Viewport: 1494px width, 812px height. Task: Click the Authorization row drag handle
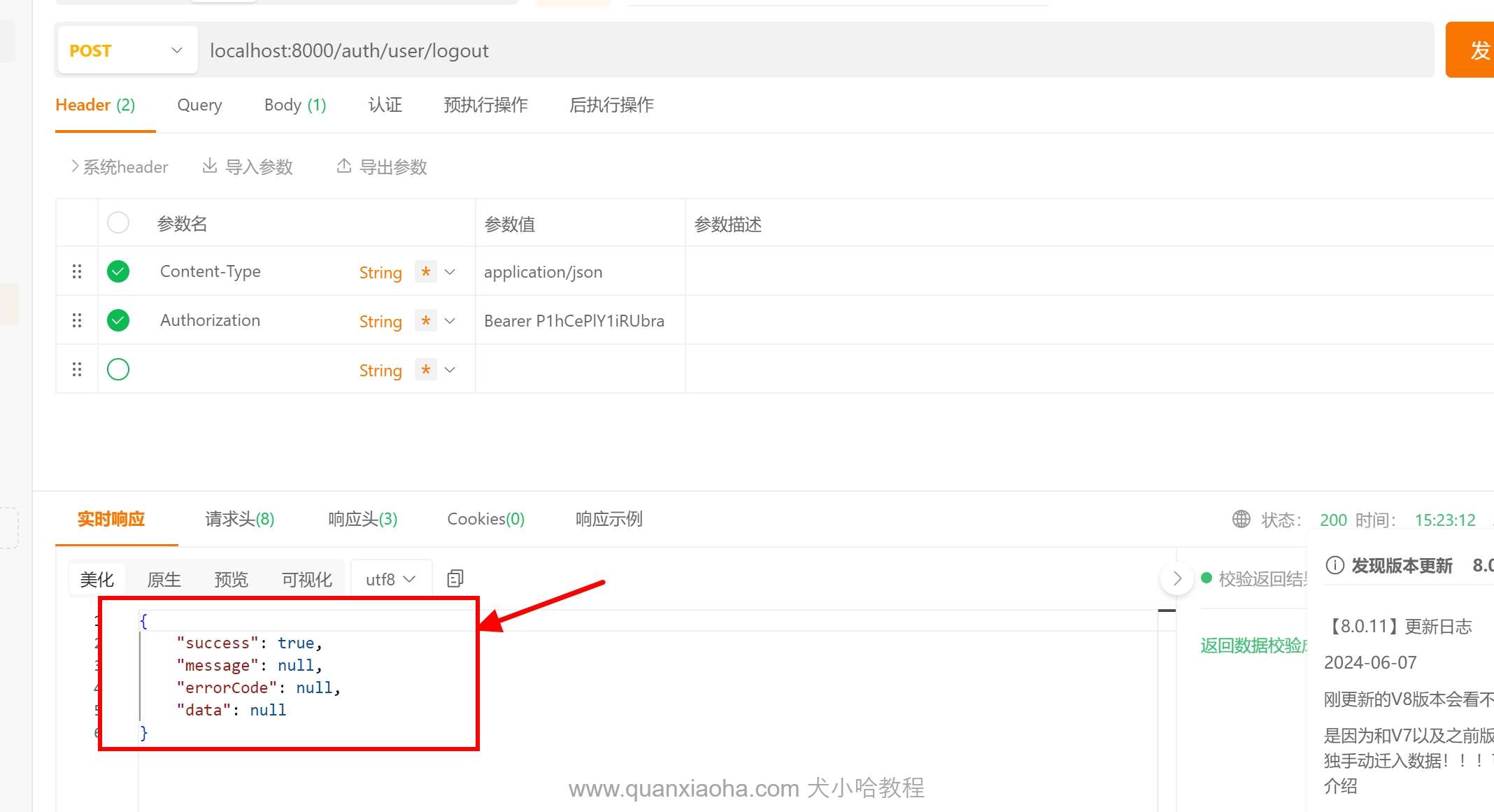pos(77,320)
